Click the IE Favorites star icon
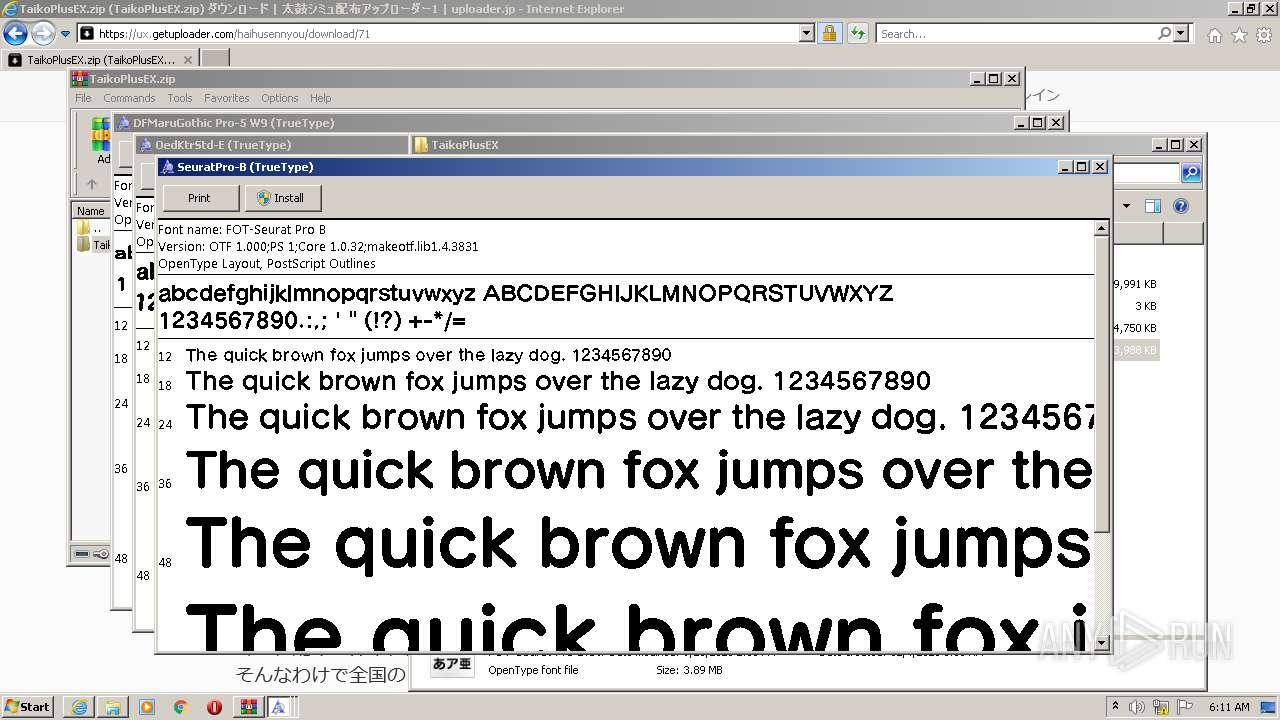 click(1239, 35)
